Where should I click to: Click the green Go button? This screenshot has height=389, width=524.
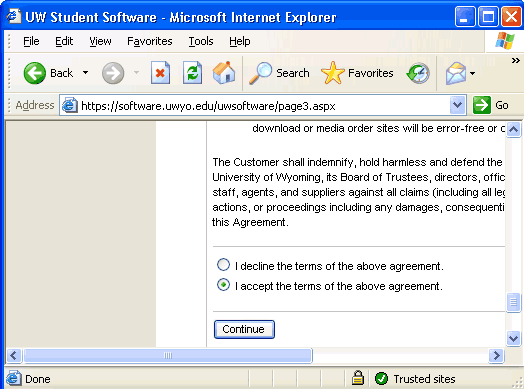coord(491,105)
